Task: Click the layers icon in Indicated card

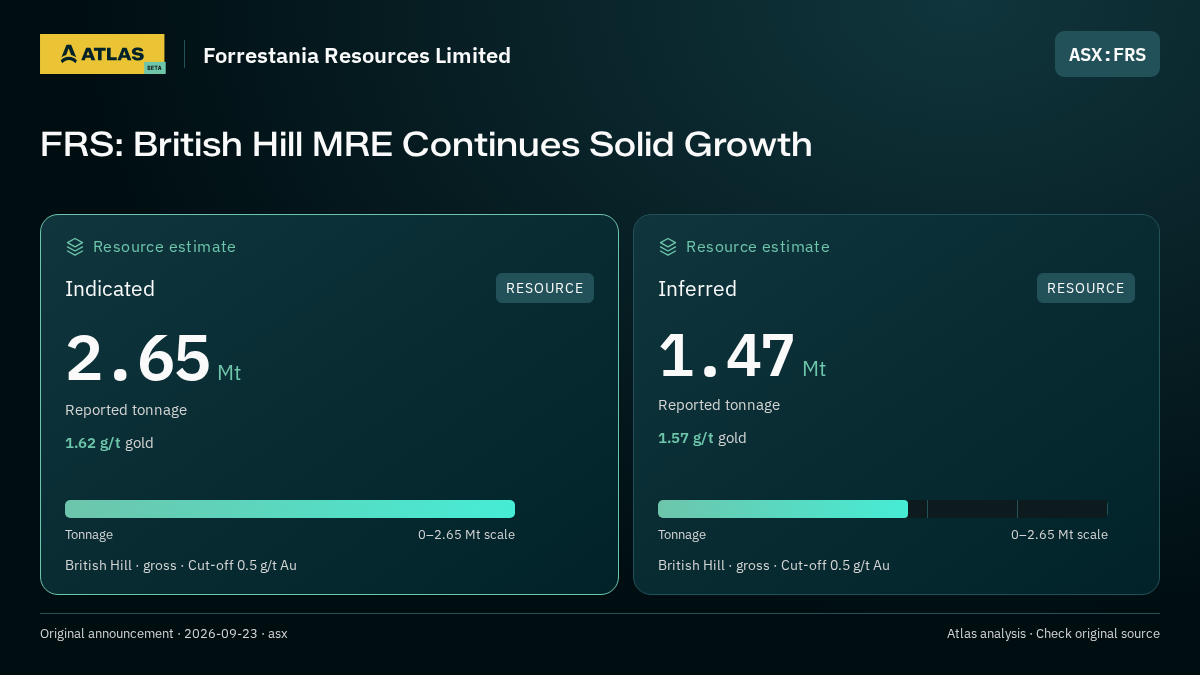Action: point(75,247)
